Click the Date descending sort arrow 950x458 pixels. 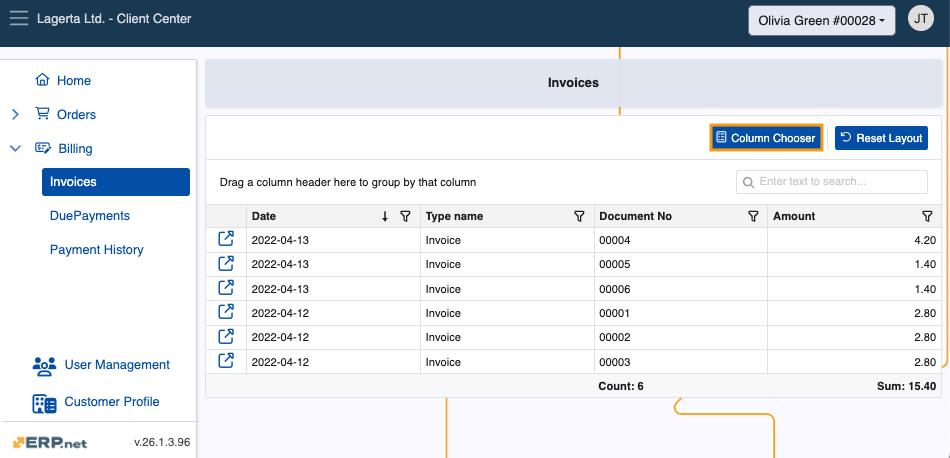[385, 216]
